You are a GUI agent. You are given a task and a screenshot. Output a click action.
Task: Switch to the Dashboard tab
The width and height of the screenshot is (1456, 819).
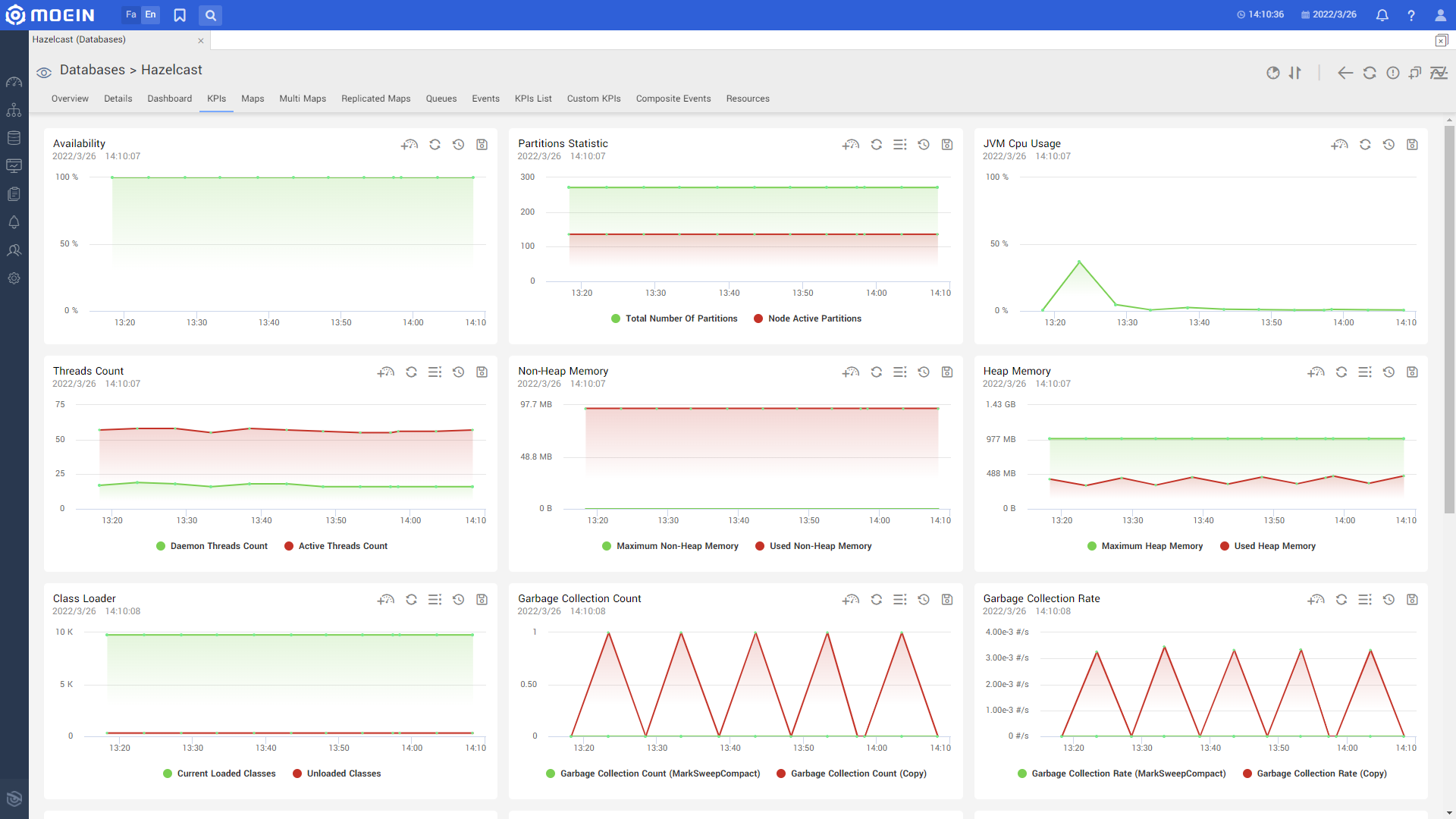[x=170, y=99]
